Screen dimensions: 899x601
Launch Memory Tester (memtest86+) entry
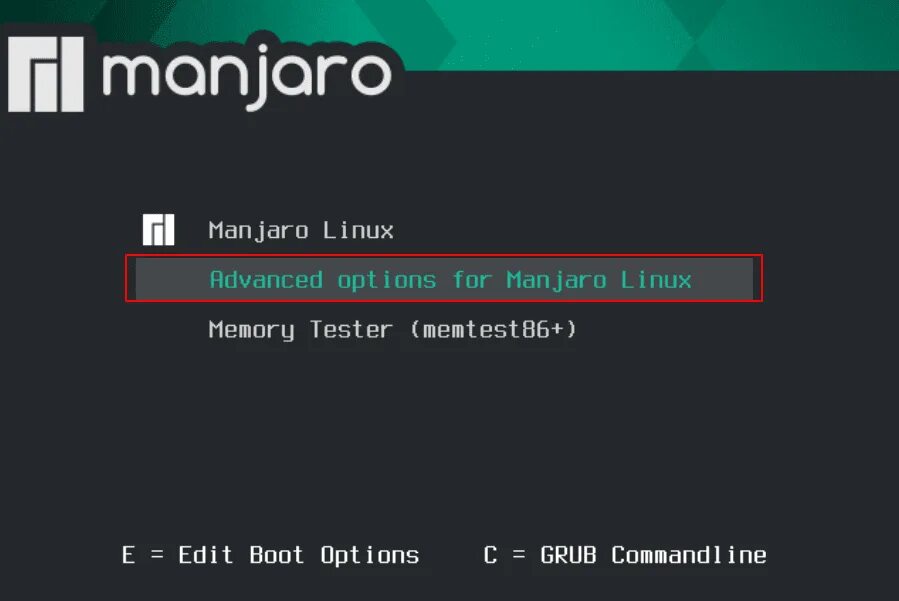point(392,330)
